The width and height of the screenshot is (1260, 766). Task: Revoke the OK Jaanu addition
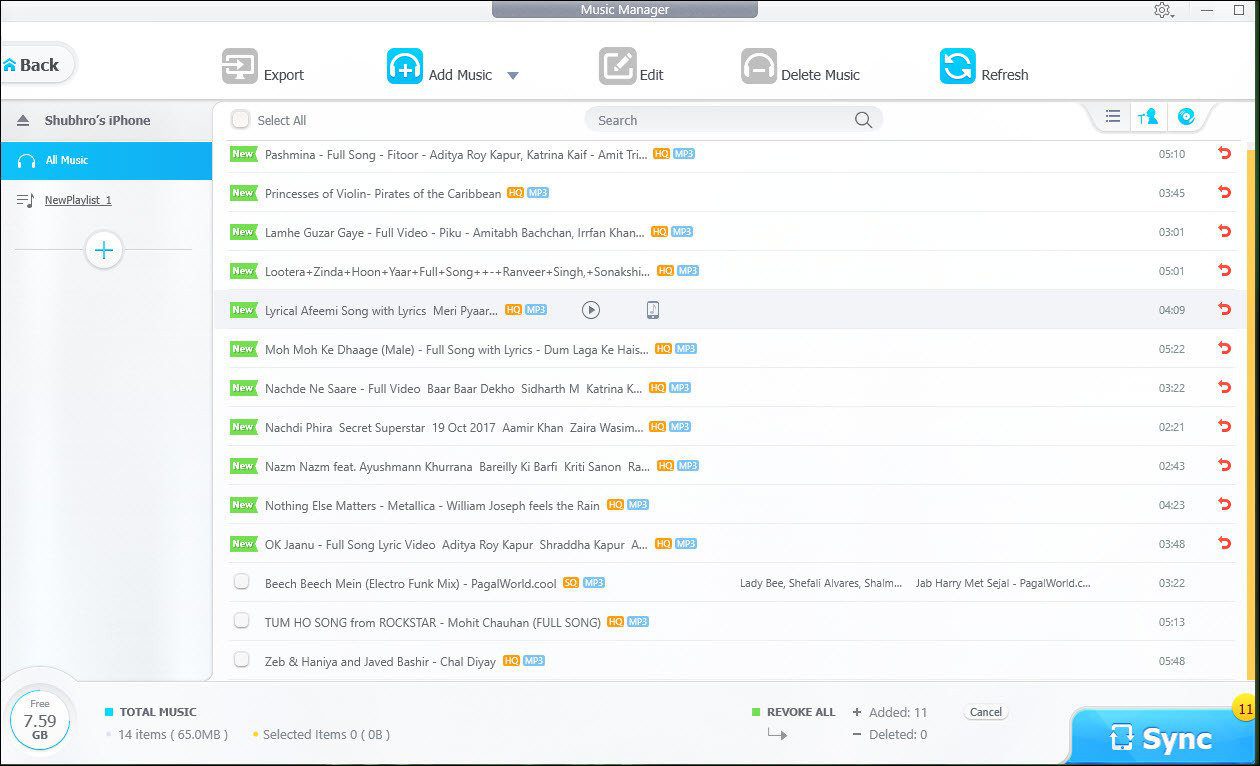[1224, 544]
